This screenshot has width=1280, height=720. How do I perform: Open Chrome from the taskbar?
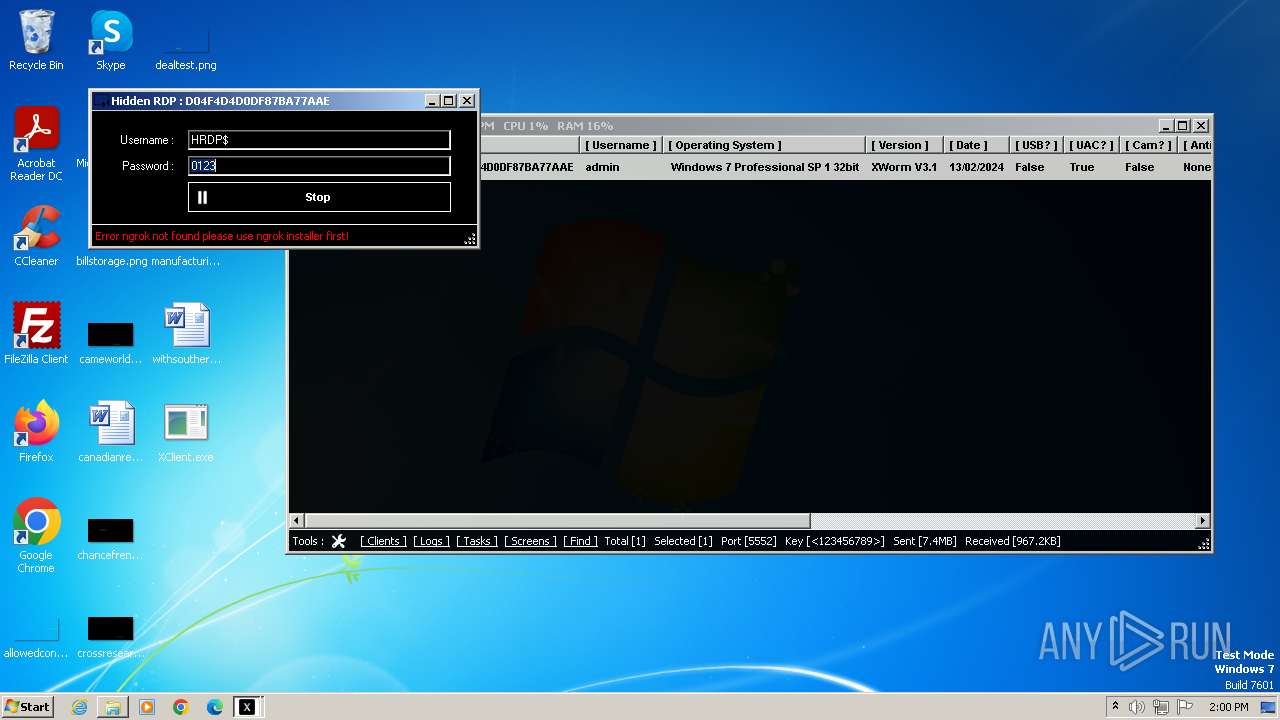point(181,707)
